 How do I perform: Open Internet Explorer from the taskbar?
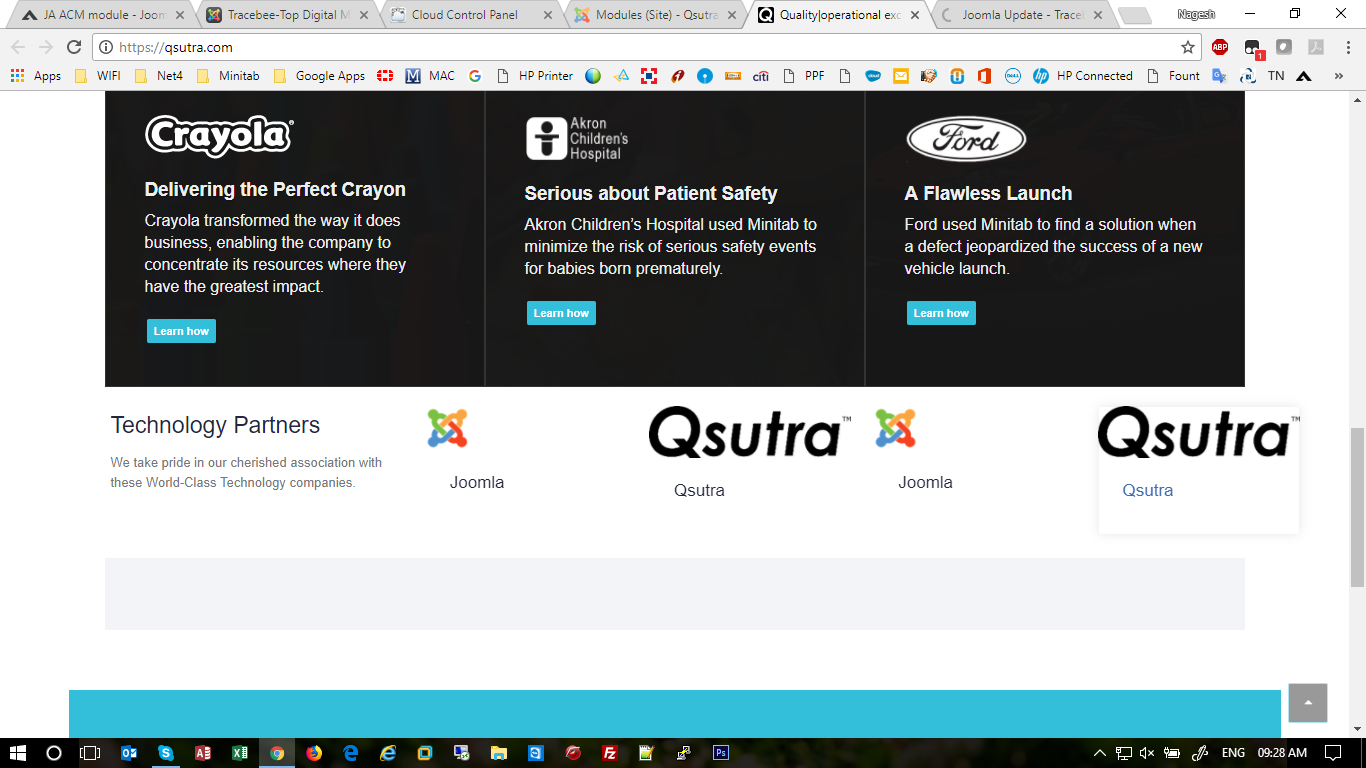click(388, 753)
